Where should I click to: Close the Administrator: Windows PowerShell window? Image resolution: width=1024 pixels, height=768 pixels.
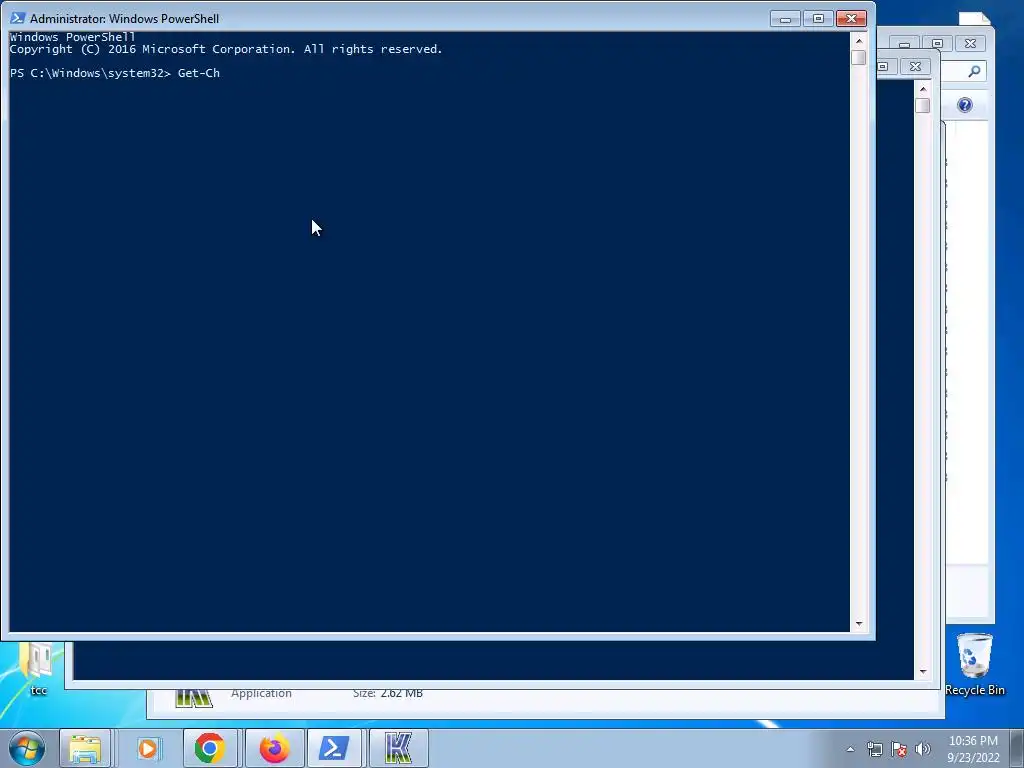tap(852, 19)
